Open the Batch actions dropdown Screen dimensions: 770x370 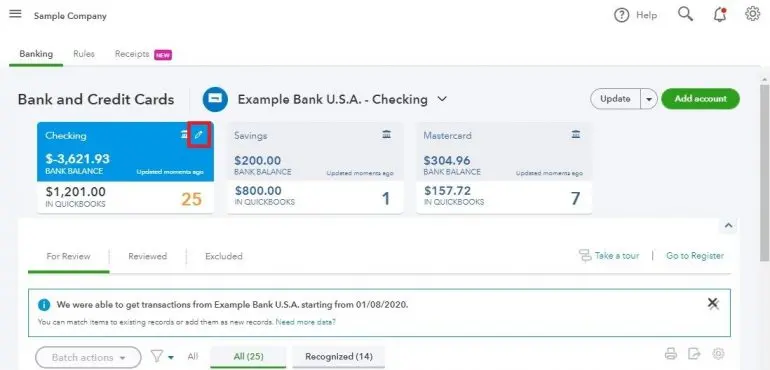click(88, 357)
